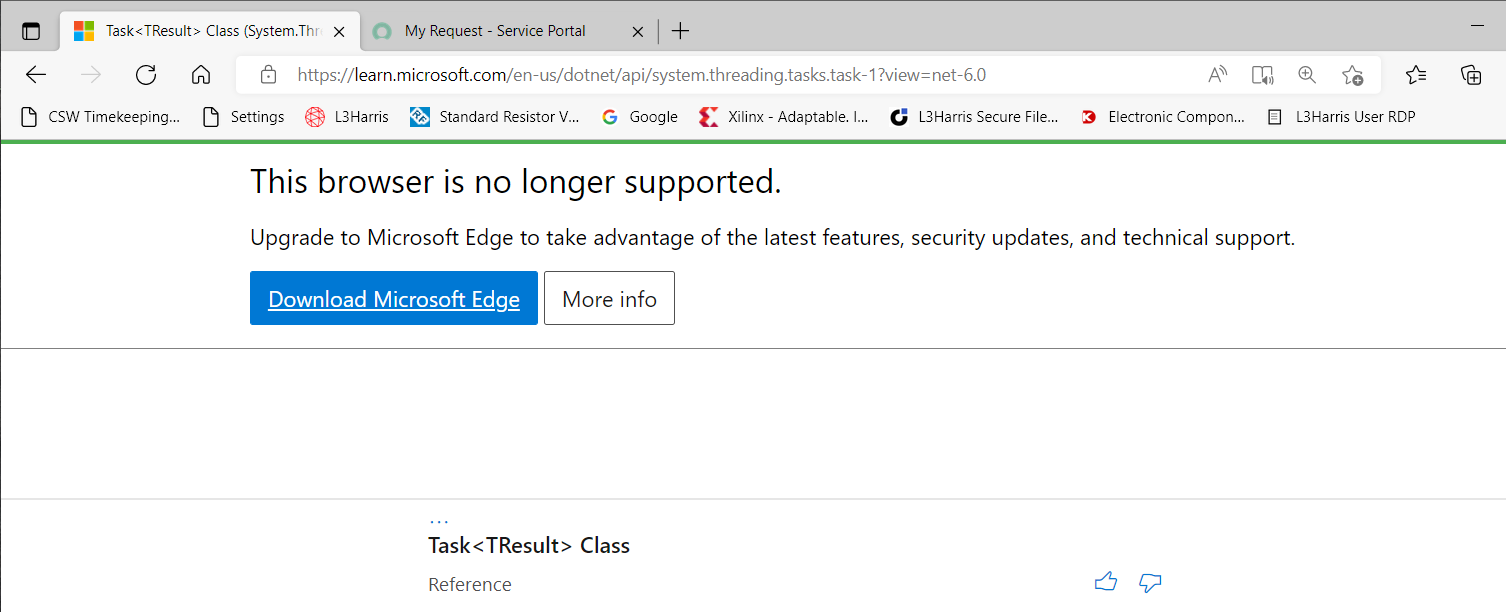This screenshot has width=1506, height=612.
Task: Open the Immersive Reader icon
Action: click(x=1262, y=74)
